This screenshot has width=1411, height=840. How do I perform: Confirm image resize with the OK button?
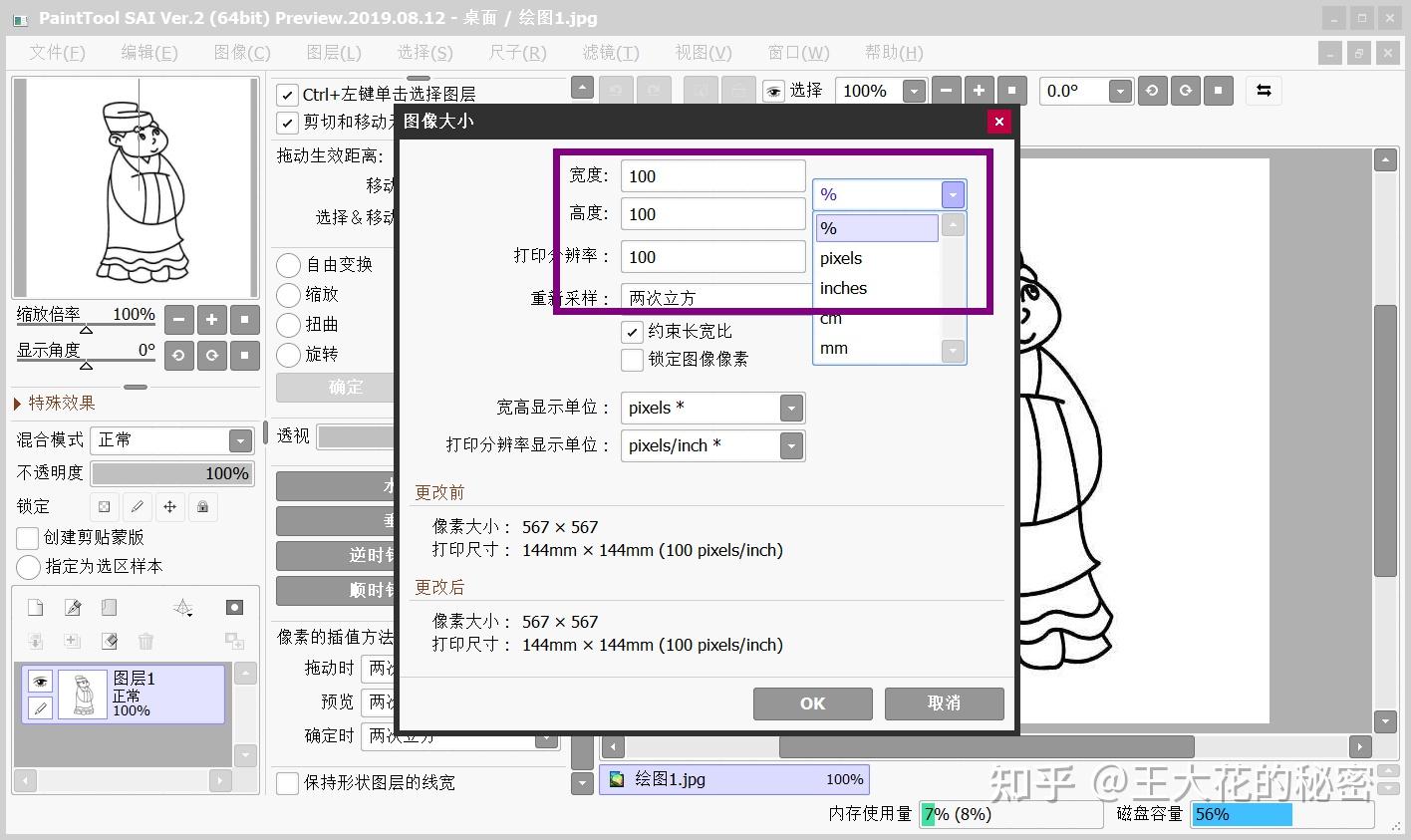coord(811,703)
